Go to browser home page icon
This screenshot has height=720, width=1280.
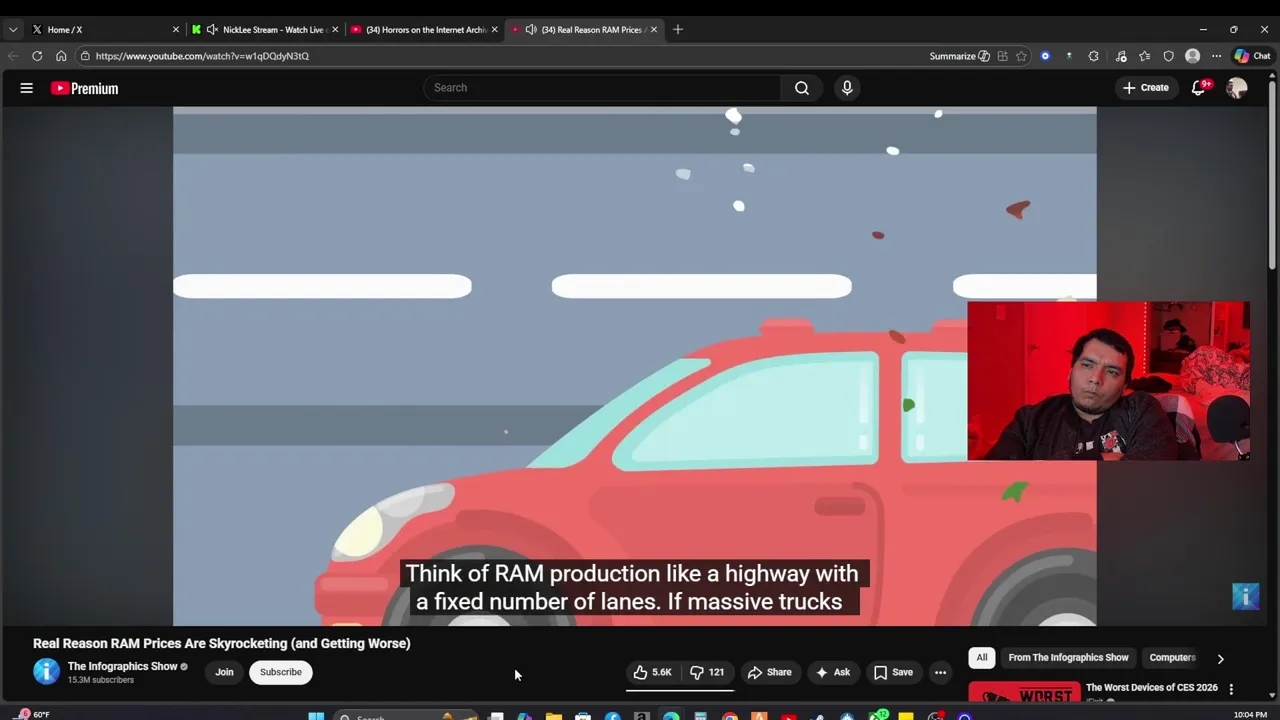coord(61,56)
